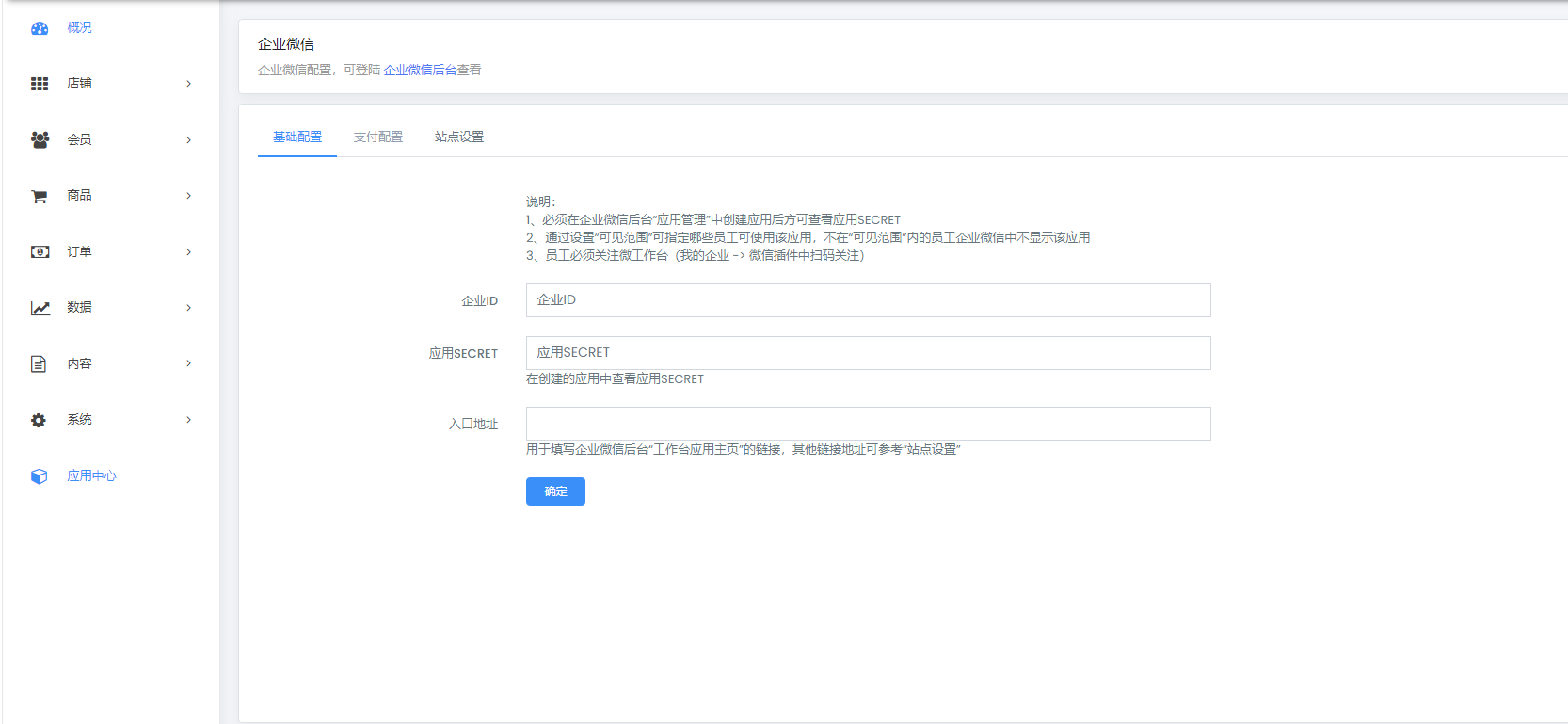This screenshot has width=1568, height=724.
Task: Click the 说明: instructions heading
Action: pyautogui.click(x=541, y=201)
